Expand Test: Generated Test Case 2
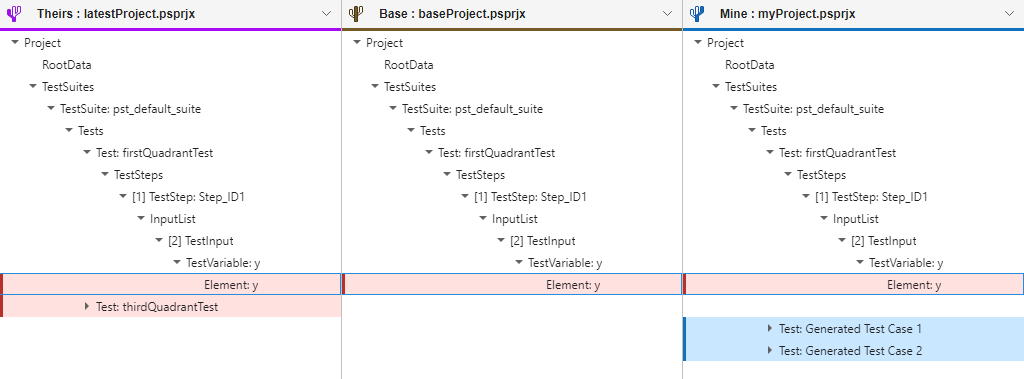This screenshot has width=1024, height=379. click(771, 351)
